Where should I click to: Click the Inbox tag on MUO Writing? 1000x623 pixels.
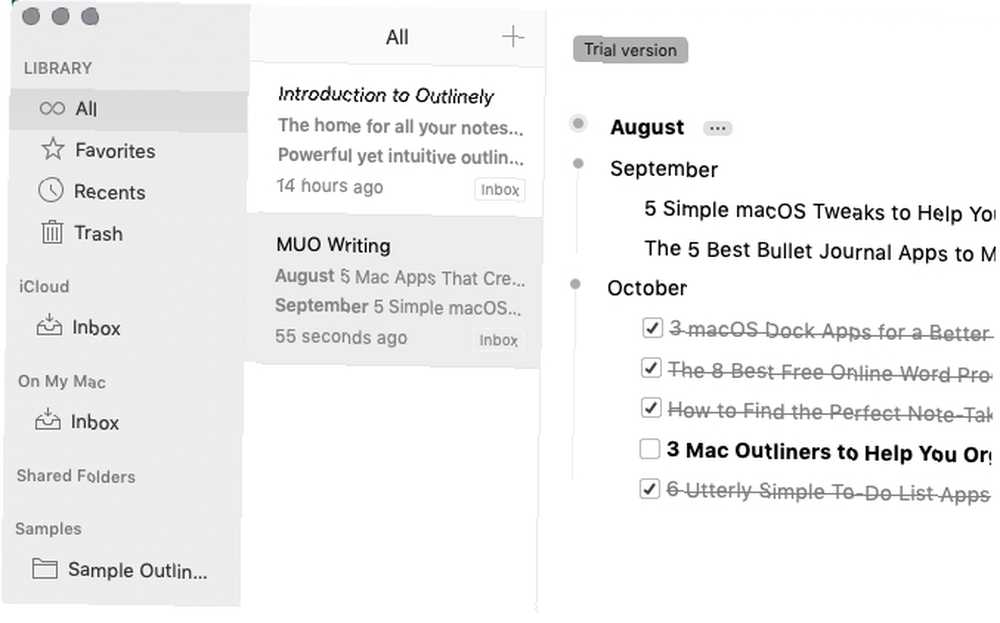tap(499, 341)
